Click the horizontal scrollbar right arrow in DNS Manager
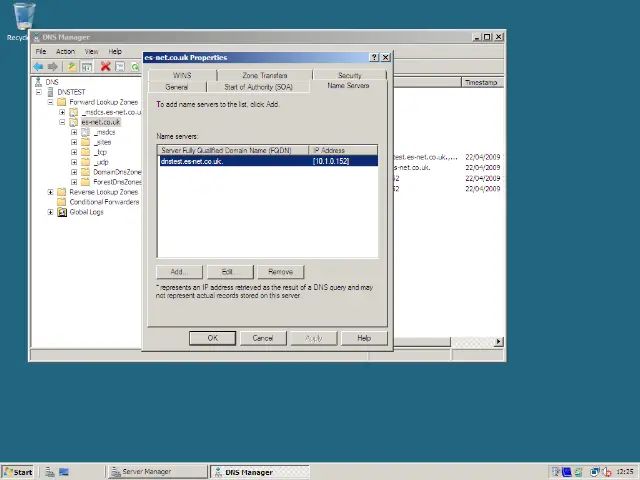Viewport: 640px width, 480px height. (x=498, y=342)
